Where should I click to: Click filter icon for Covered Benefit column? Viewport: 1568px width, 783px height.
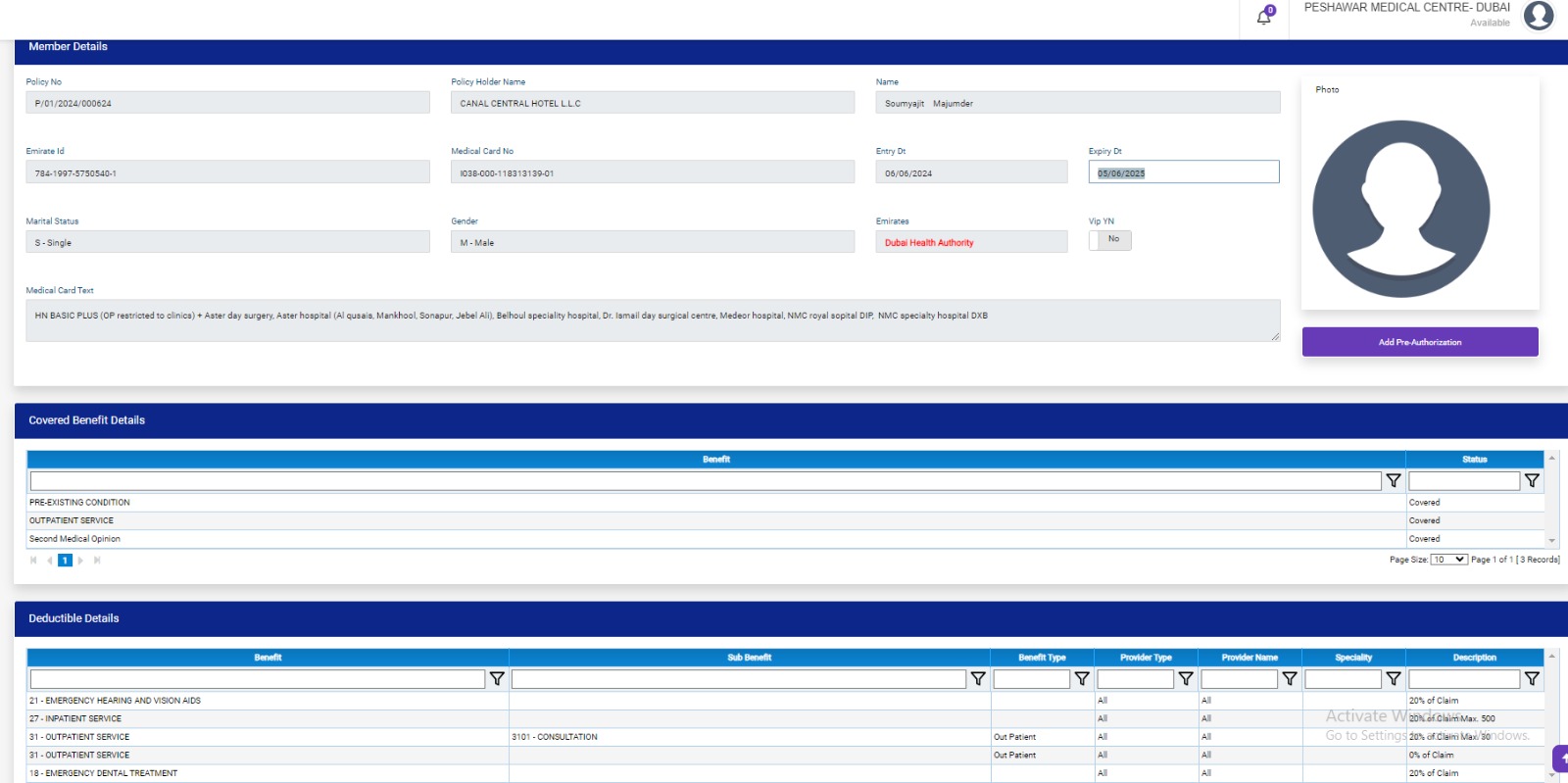(x=1393, y=481)
